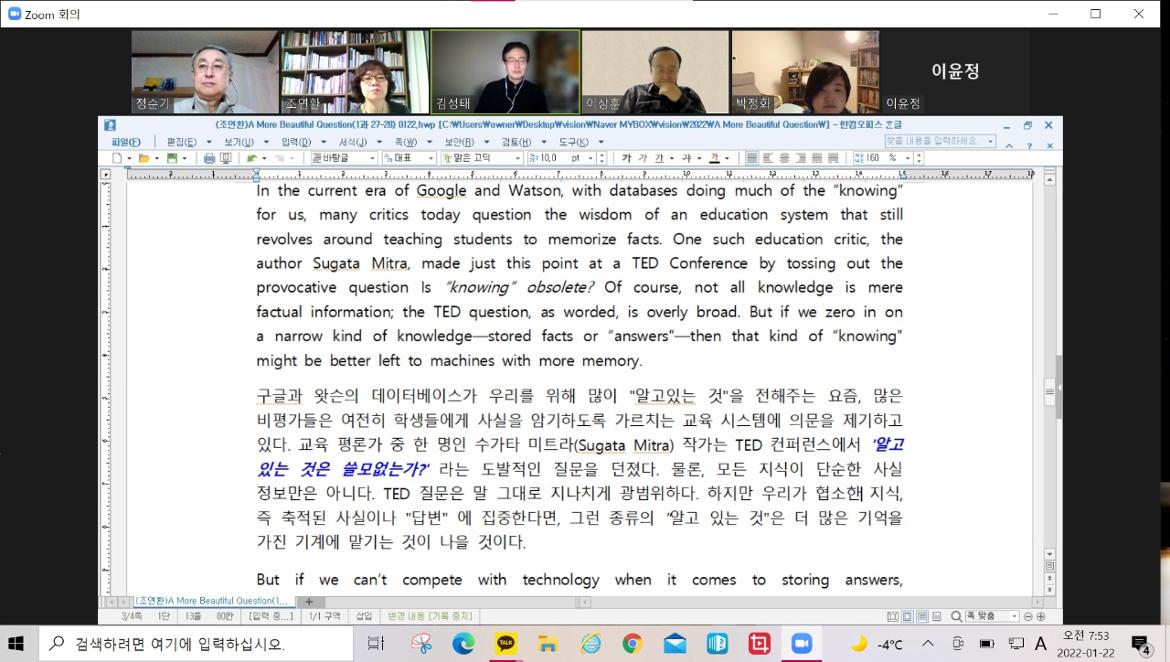Click the Undo arrow icon
This screenshot has width=1170, height=662.
pyautogui.click(x=252, y=158)
